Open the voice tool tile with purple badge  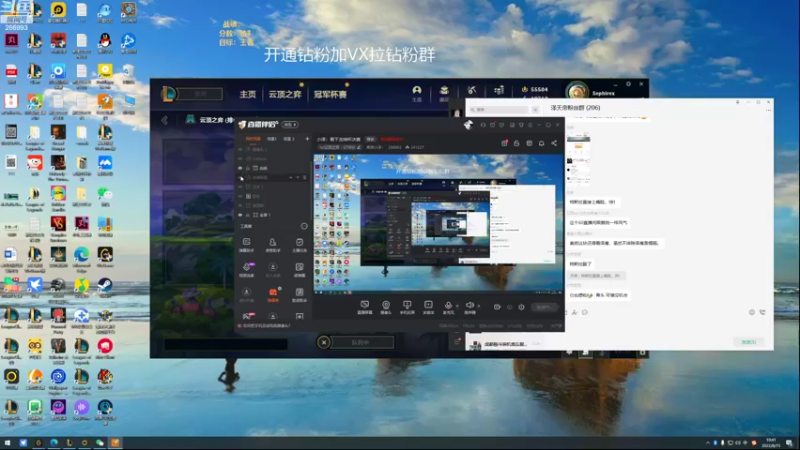(x=247, y=269)
